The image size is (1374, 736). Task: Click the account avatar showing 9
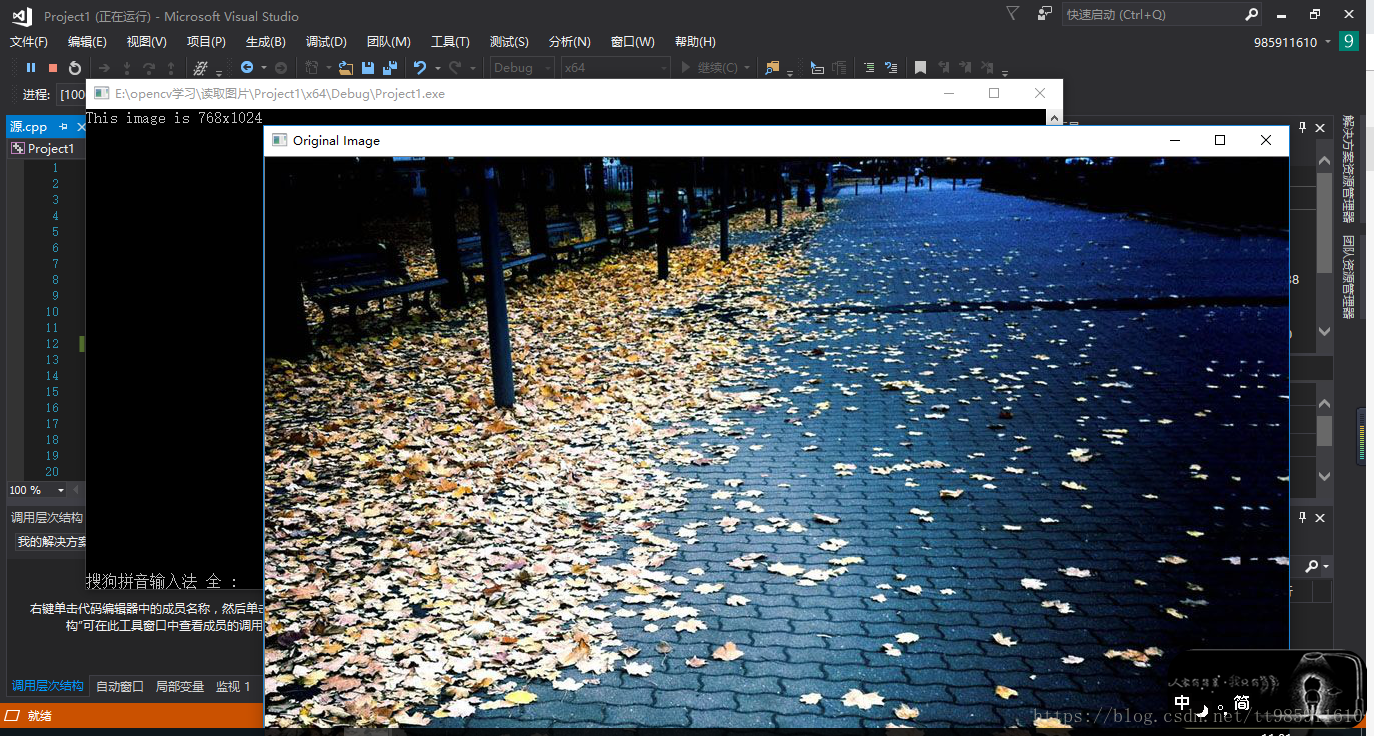pos(1349,41)
